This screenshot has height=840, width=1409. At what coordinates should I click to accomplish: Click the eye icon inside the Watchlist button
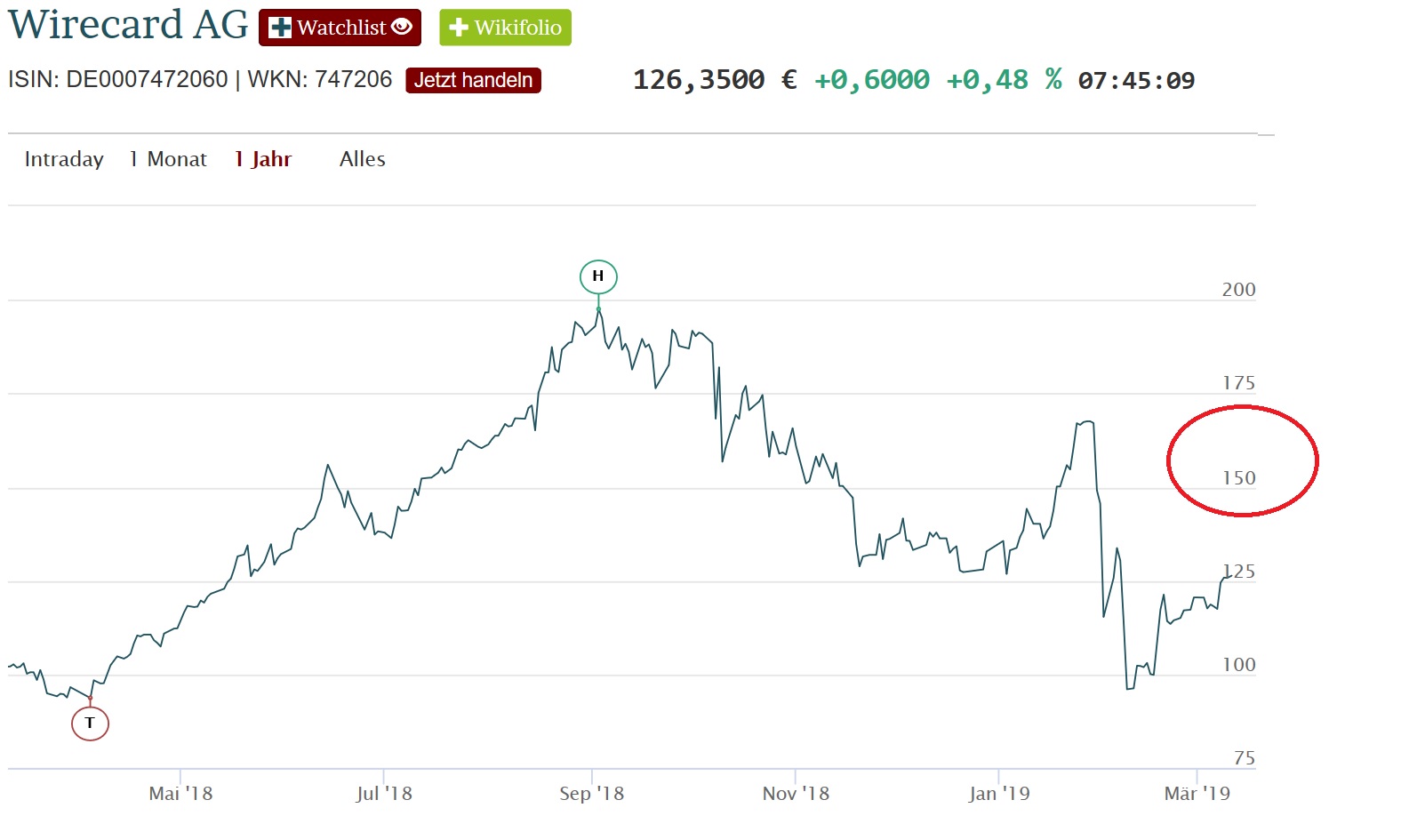(400, 28)
